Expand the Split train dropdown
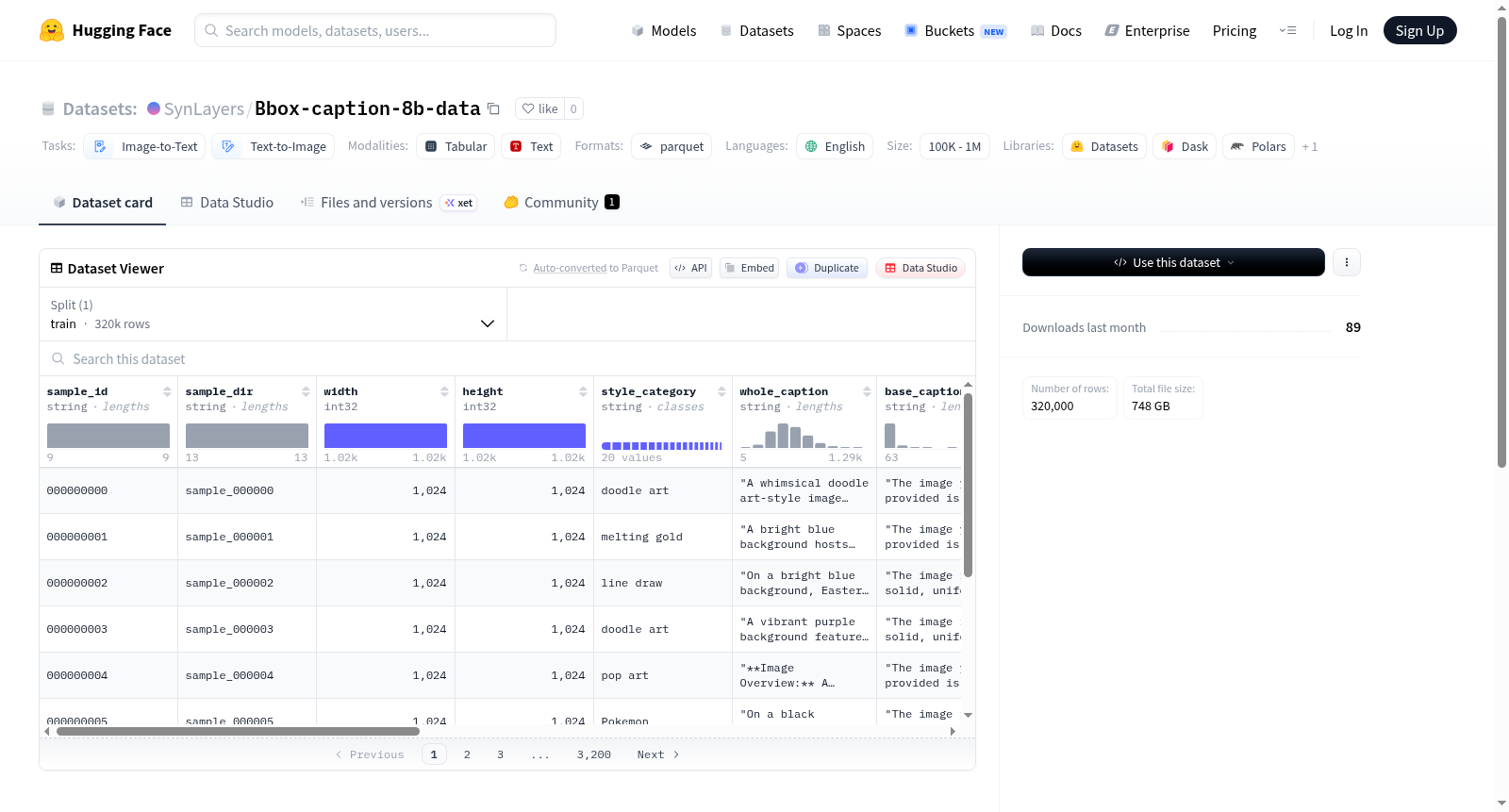1509x812 pixels. [273, 314]
